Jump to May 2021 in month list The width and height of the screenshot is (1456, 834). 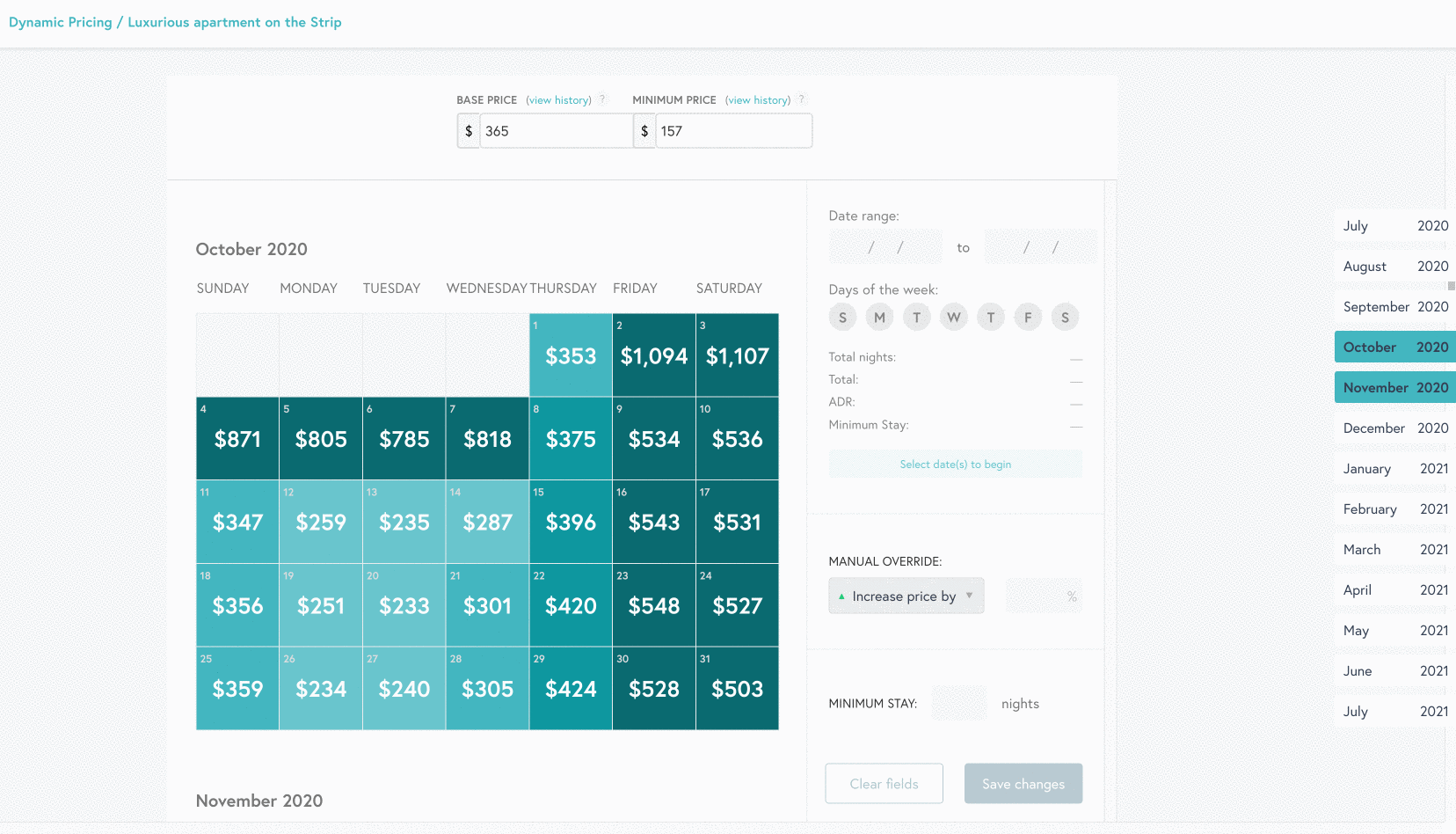(x=1395, y=630)
